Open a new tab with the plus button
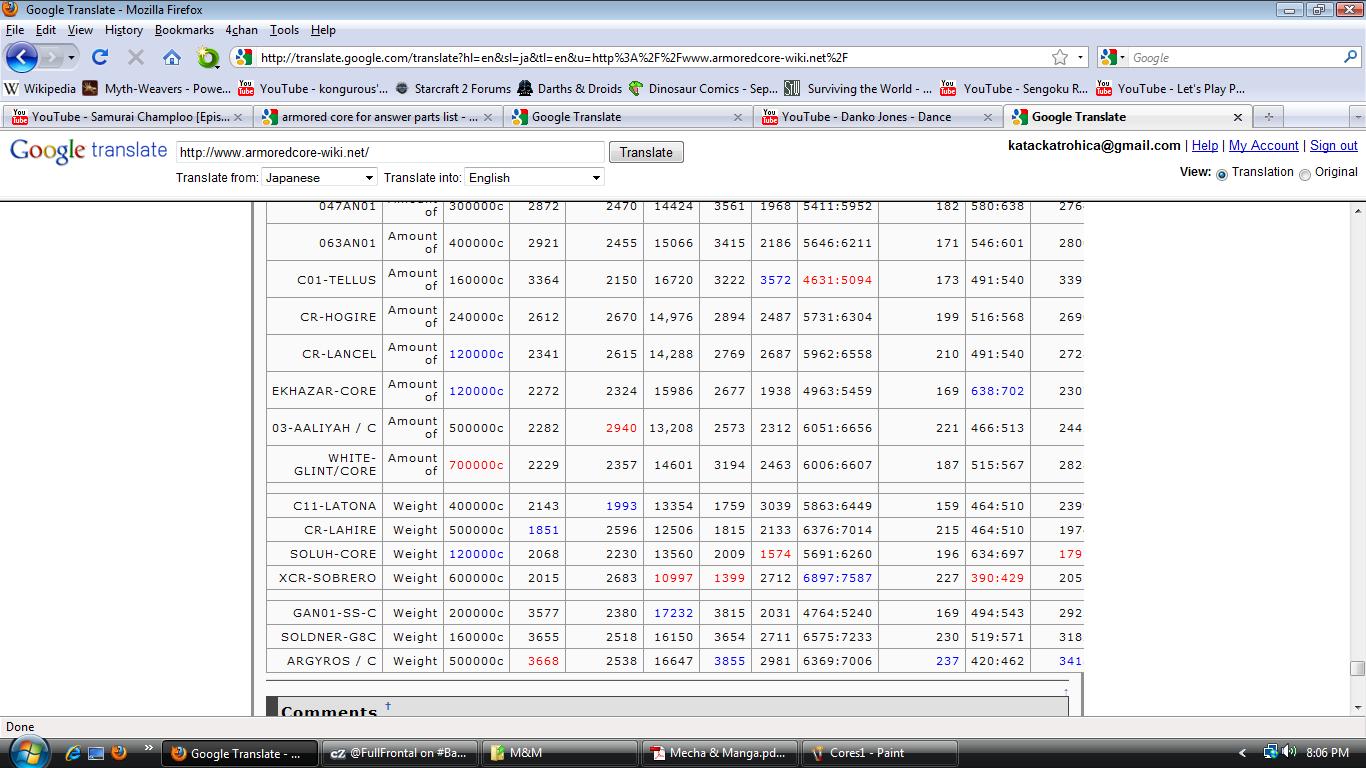 [1268, 117]
